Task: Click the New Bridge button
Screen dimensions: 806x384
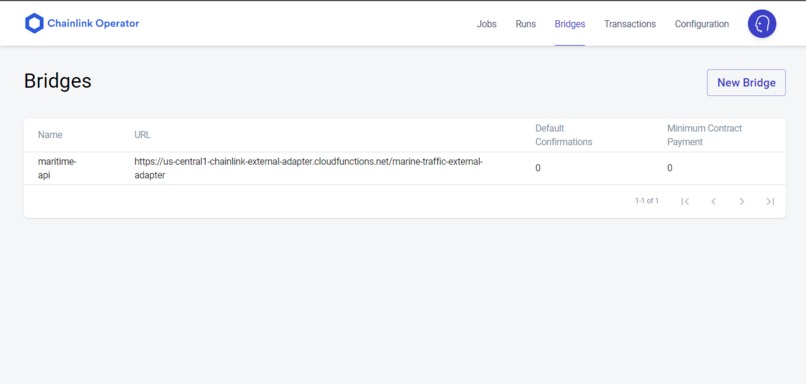Action: 746,83
